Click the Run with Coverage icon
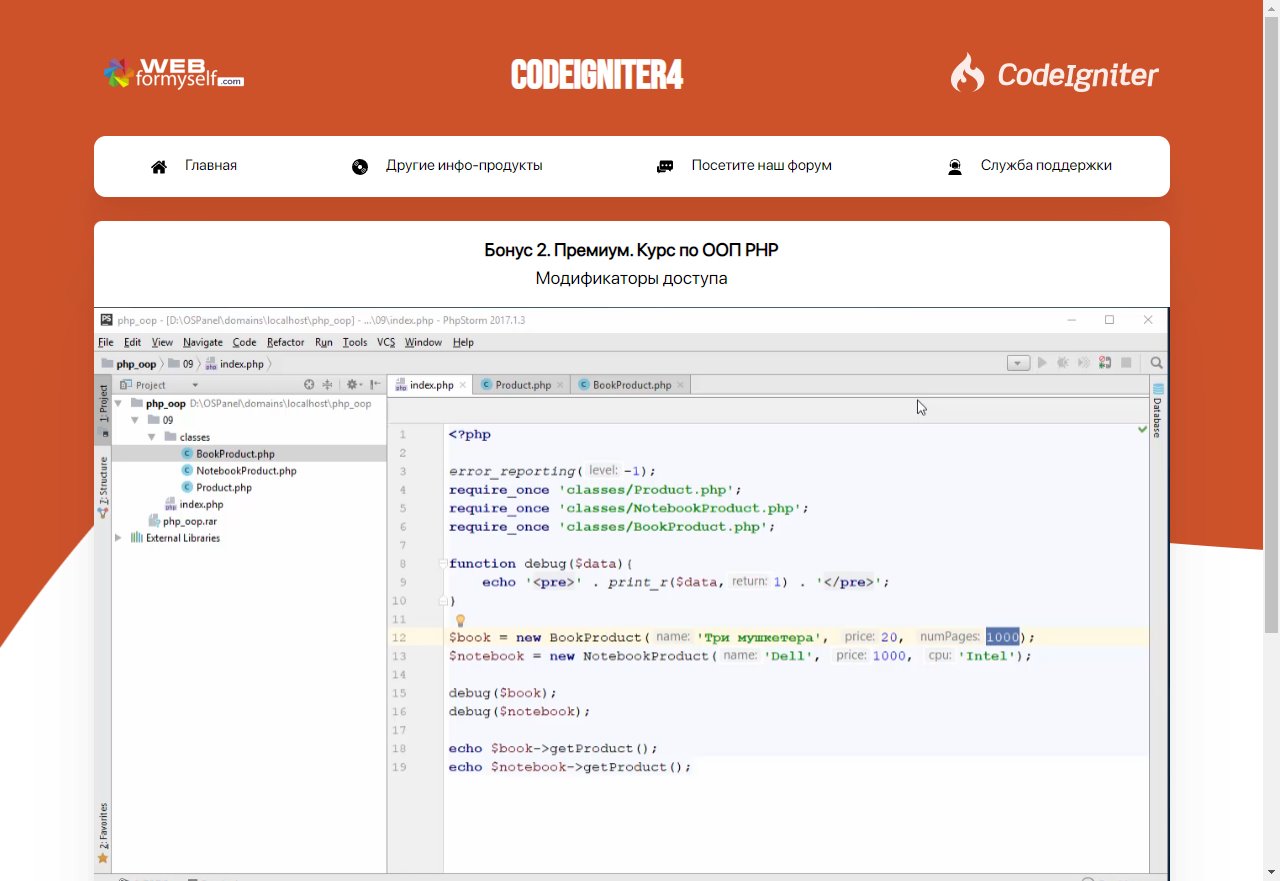Image resolution: width=1280 pixels, height=881 pixels. 1084,363
